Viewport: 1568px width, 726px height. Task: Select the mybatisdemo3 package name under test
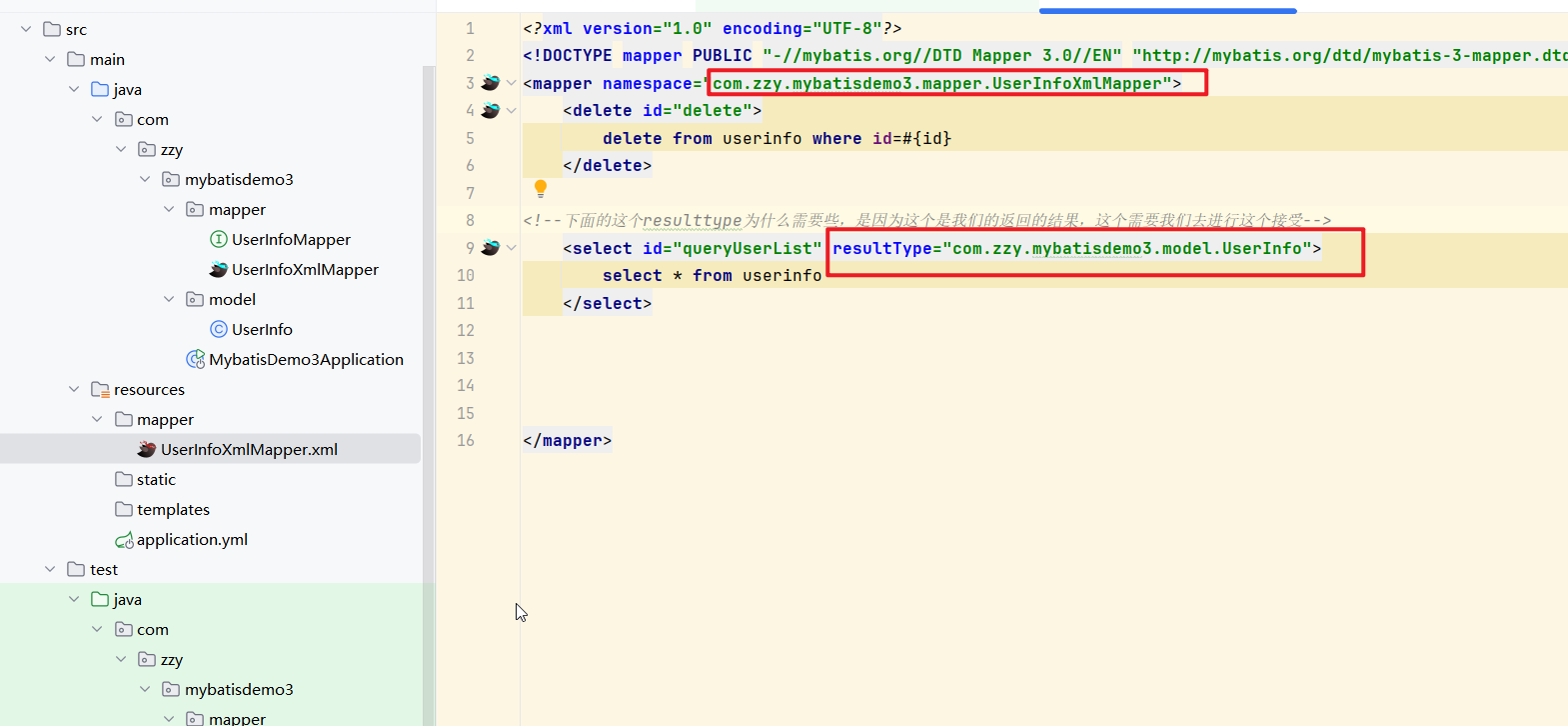click(239, 689)
